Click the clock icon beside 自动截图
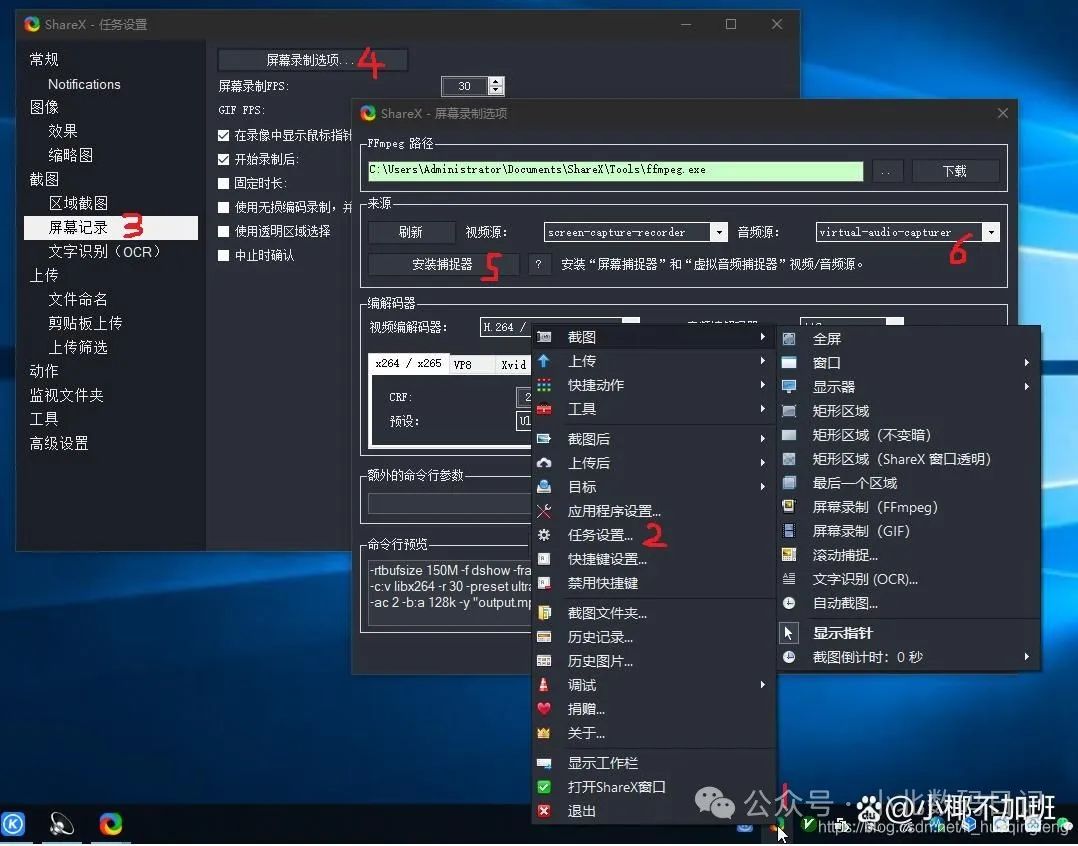1078x846 pixels. 789,603
